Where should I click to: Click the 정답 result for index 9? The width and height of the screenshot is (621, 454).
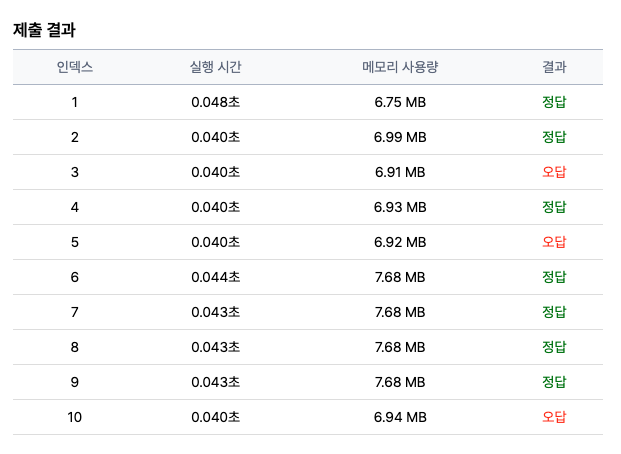point(554,382)
